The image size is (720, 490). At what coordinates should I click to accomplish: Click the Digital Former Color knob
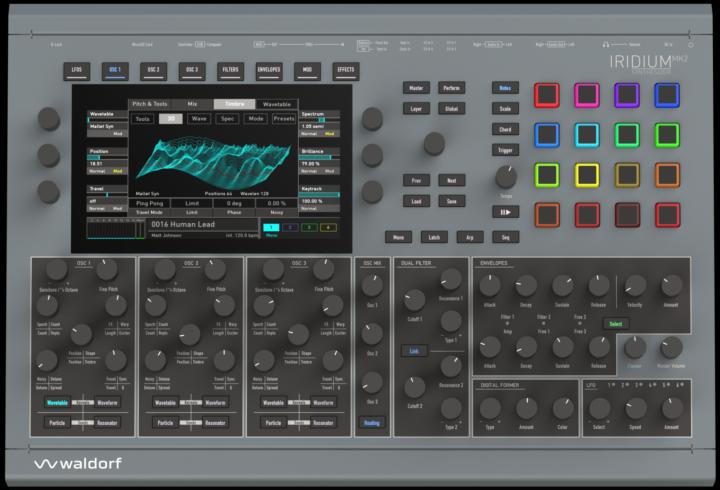[563, 408]
